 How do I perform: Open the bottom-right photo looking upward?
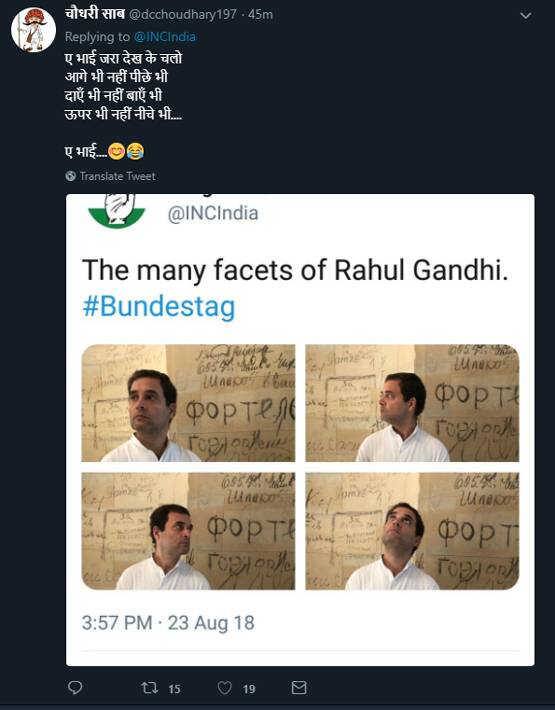412,531
